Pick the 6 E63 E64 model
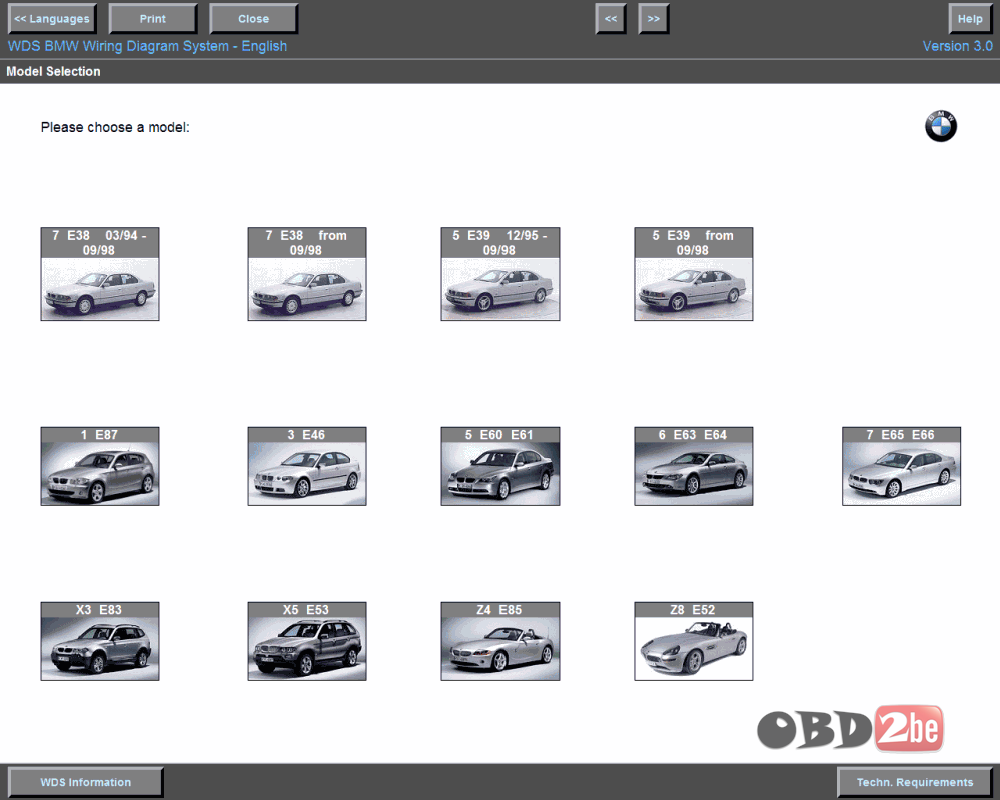 pyautogui.click(x=694, y=466)
